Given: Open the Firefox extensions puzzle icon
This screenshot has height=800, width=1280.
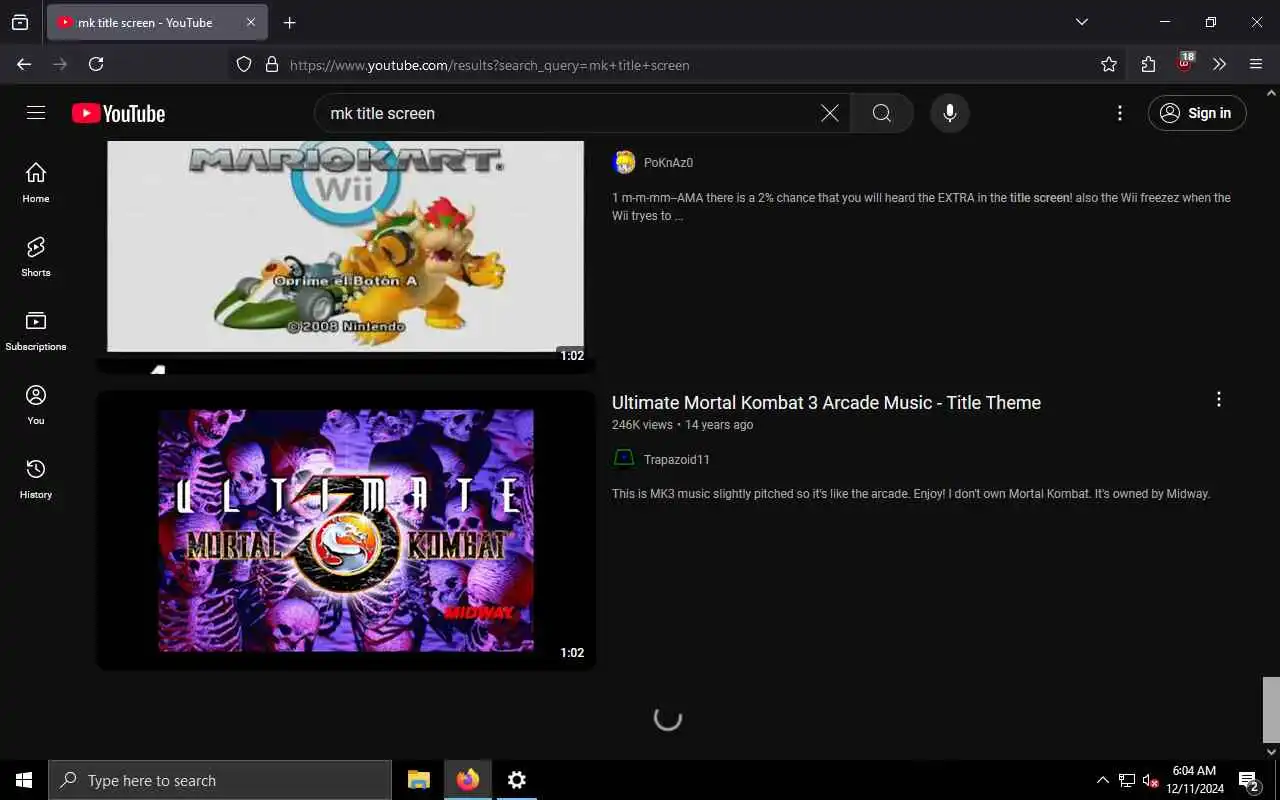Looking at the screenshot, I should click(1148, 64).
